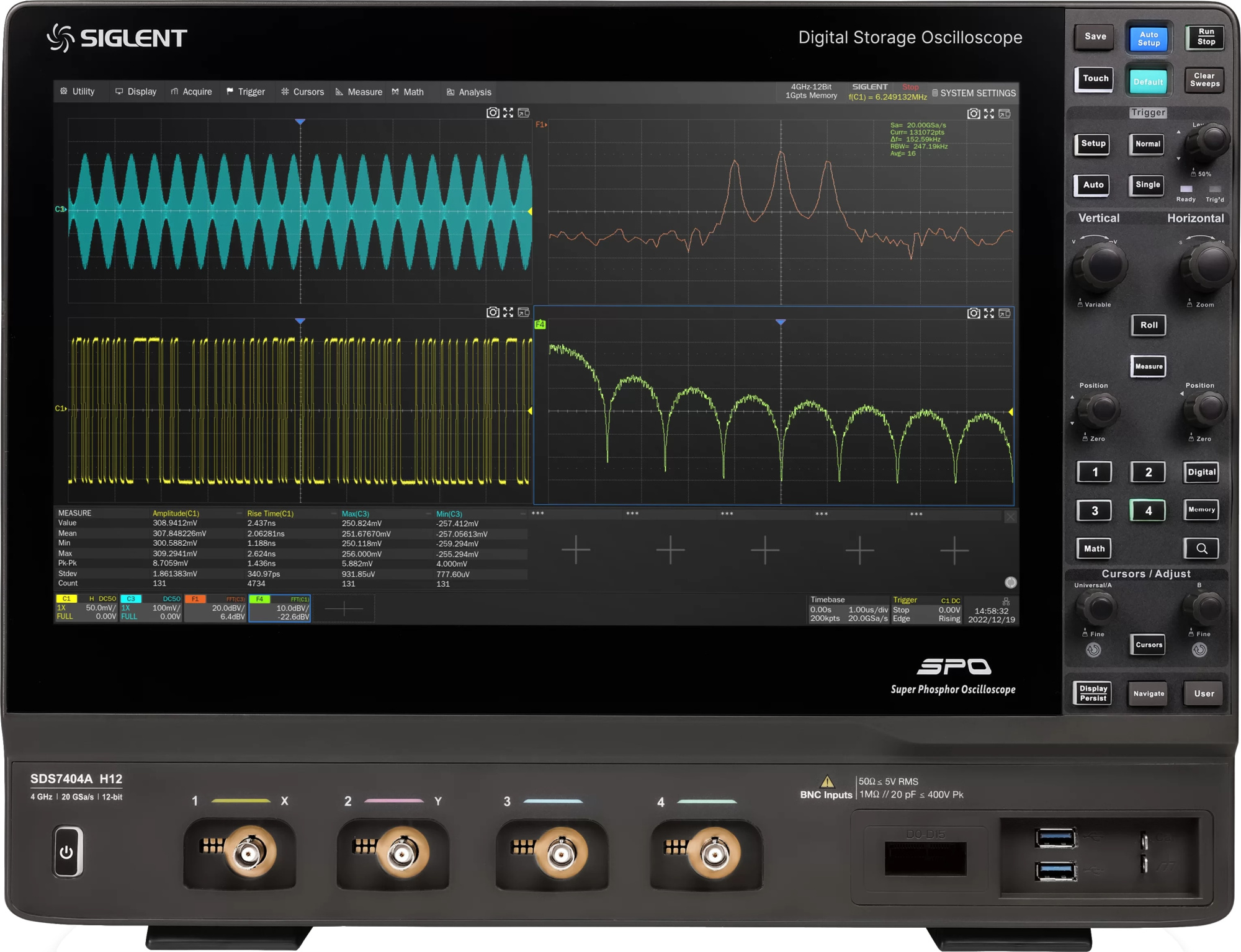1241x952 pixels.
Task: Add a measurement with the first plus sign
Action: coord(576,549)
